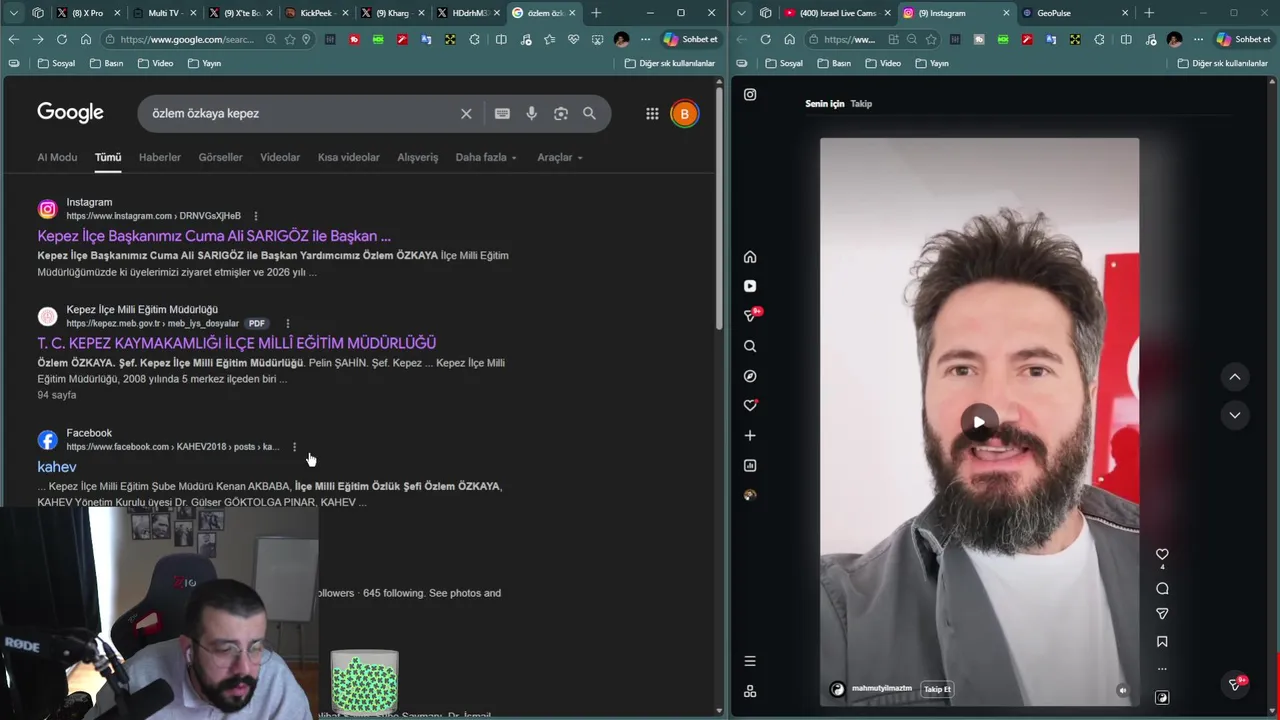Open on-screen keyboard in Google search box

tap(502, 114)
